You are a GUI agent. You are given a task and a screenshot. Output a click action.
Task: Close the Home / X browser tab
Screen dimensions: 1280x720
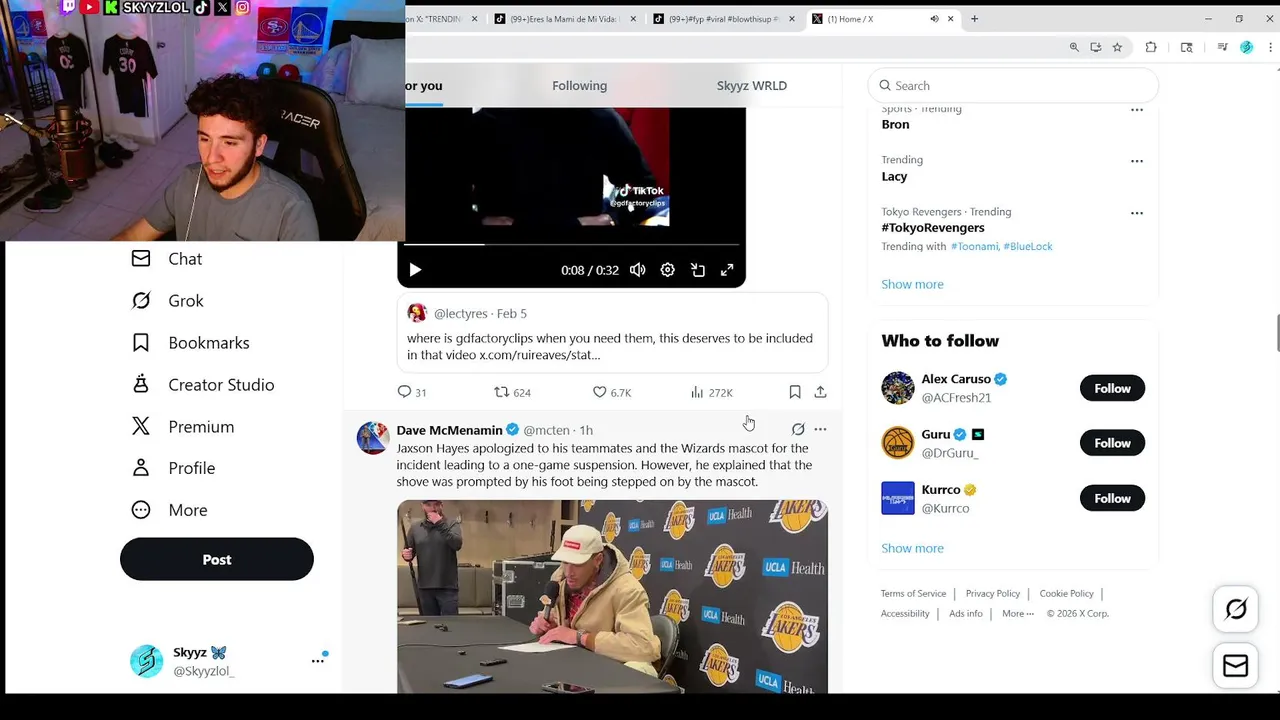[x=950, y=19]
